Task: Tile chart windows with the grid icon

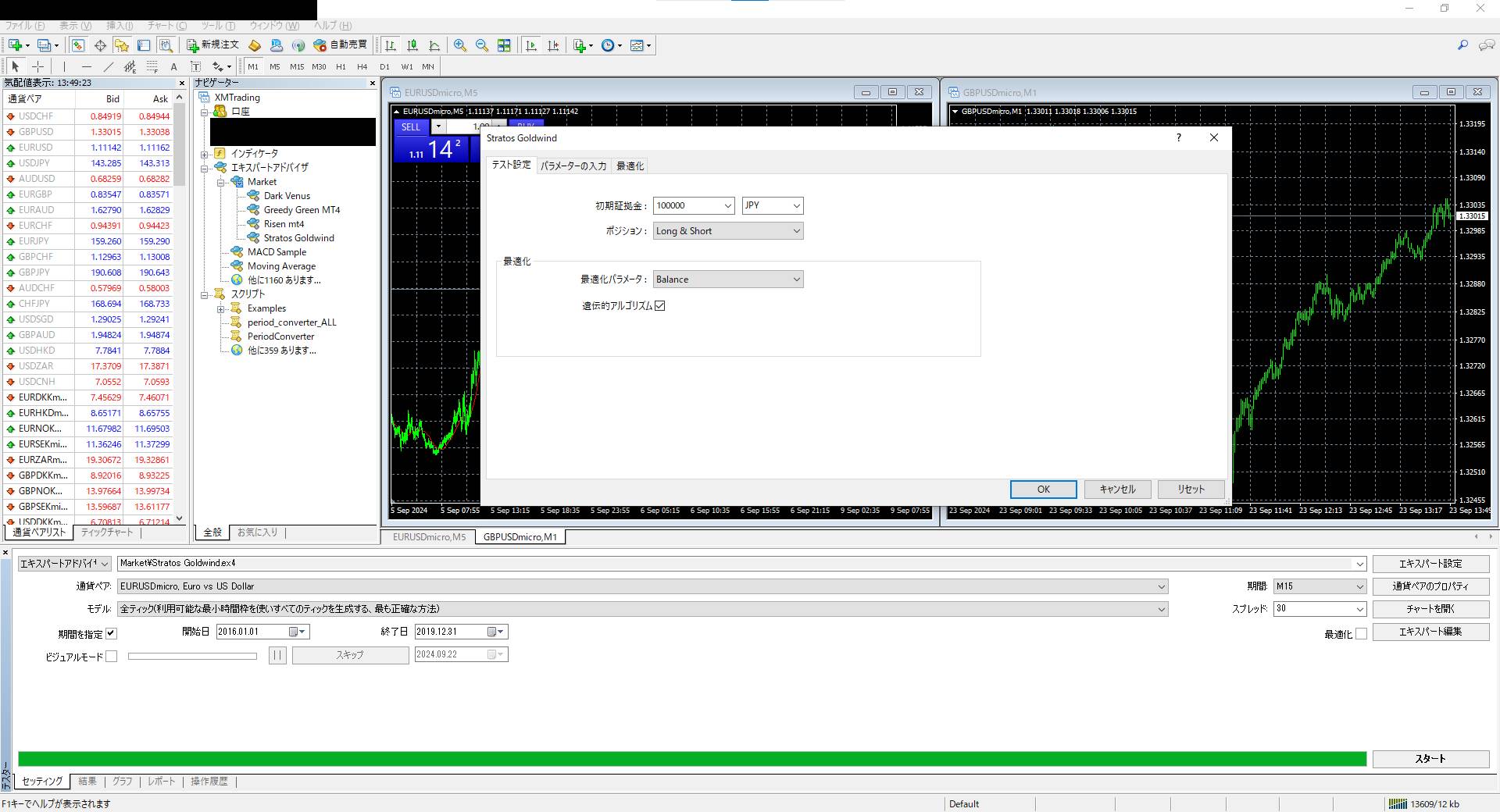Action: [504, 45]
